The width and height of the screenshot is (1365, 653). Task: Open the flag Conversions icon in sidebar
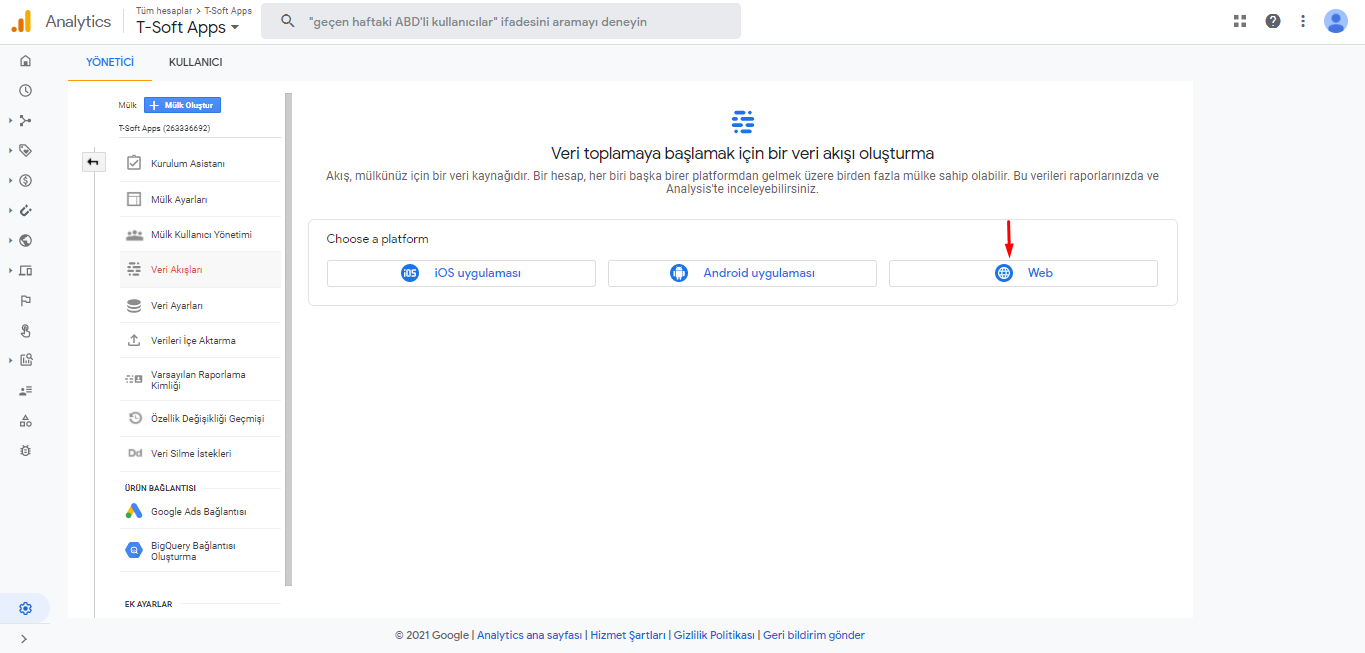tap(25, 300)
